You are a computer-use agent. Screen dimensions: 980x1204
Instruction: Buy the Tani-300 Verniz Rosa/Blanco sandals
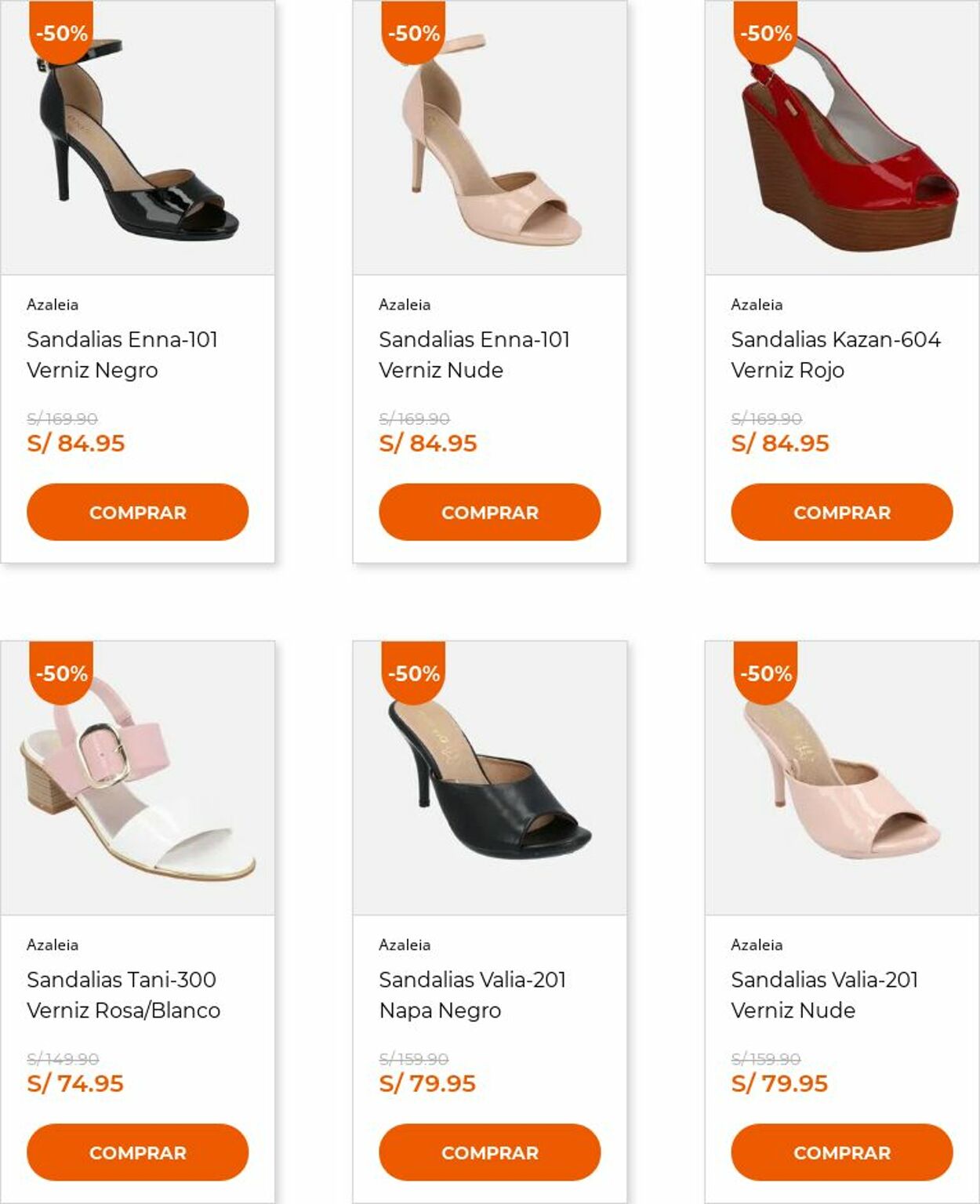tap(138, 1152)
